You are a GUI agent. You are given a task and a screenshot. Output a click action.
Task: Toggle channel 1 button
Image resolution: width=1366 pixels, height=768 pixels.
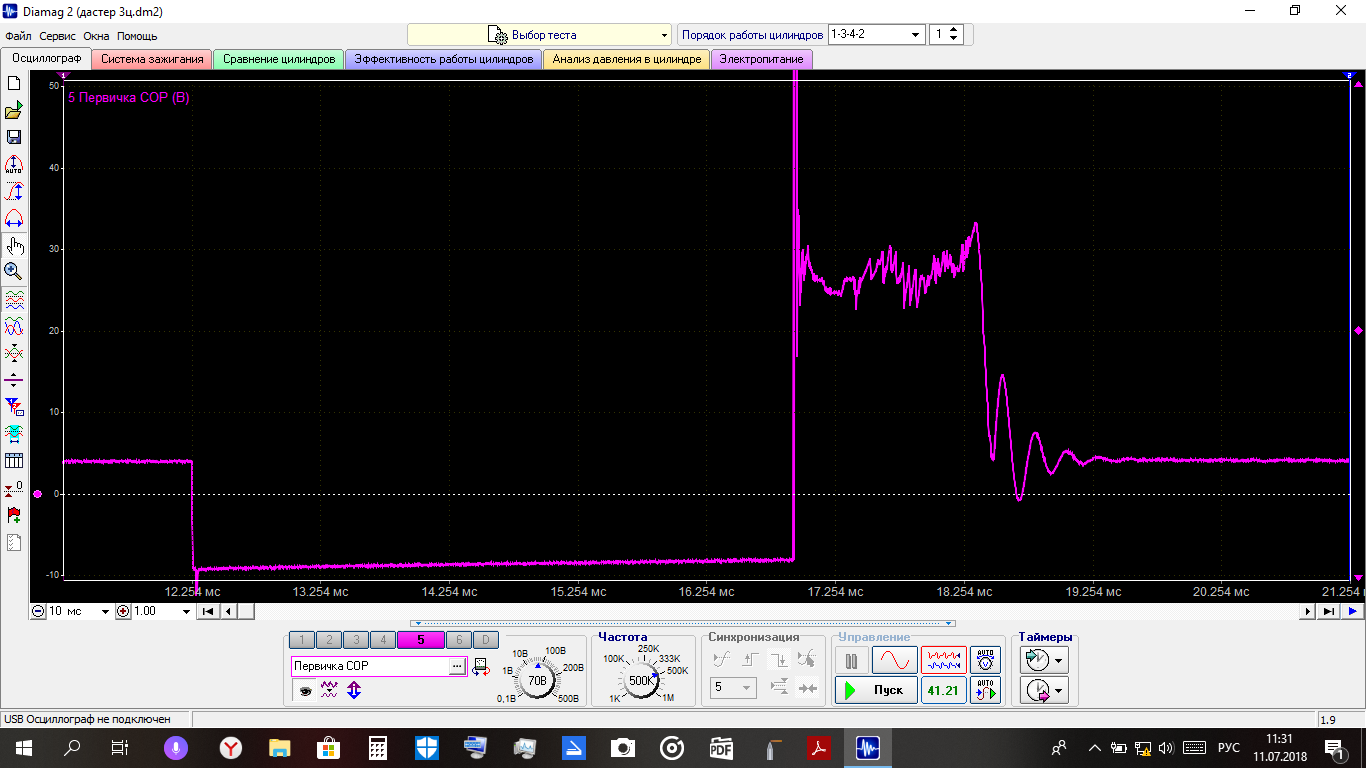pos(303,640)
